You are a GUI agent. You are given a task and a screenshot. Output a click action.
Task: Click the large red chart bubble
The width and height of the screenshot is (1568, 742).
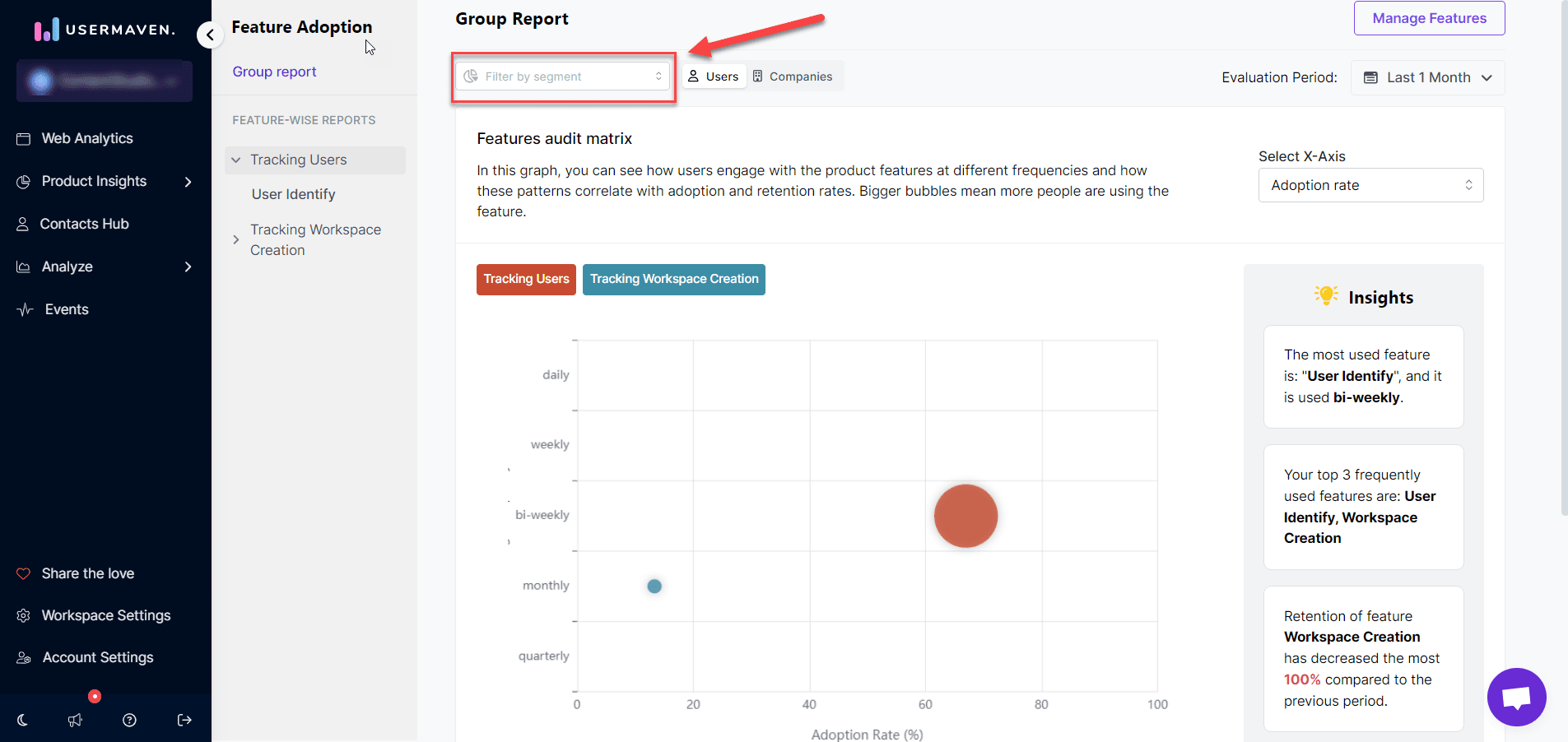click(x=965, y=516)
